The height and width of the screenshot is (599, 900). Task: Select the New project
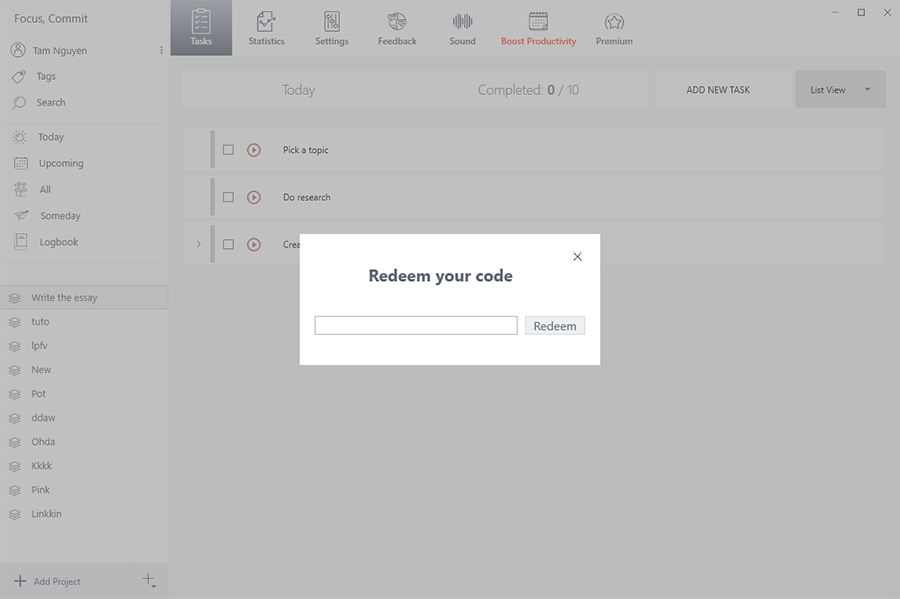click(84, 369)
